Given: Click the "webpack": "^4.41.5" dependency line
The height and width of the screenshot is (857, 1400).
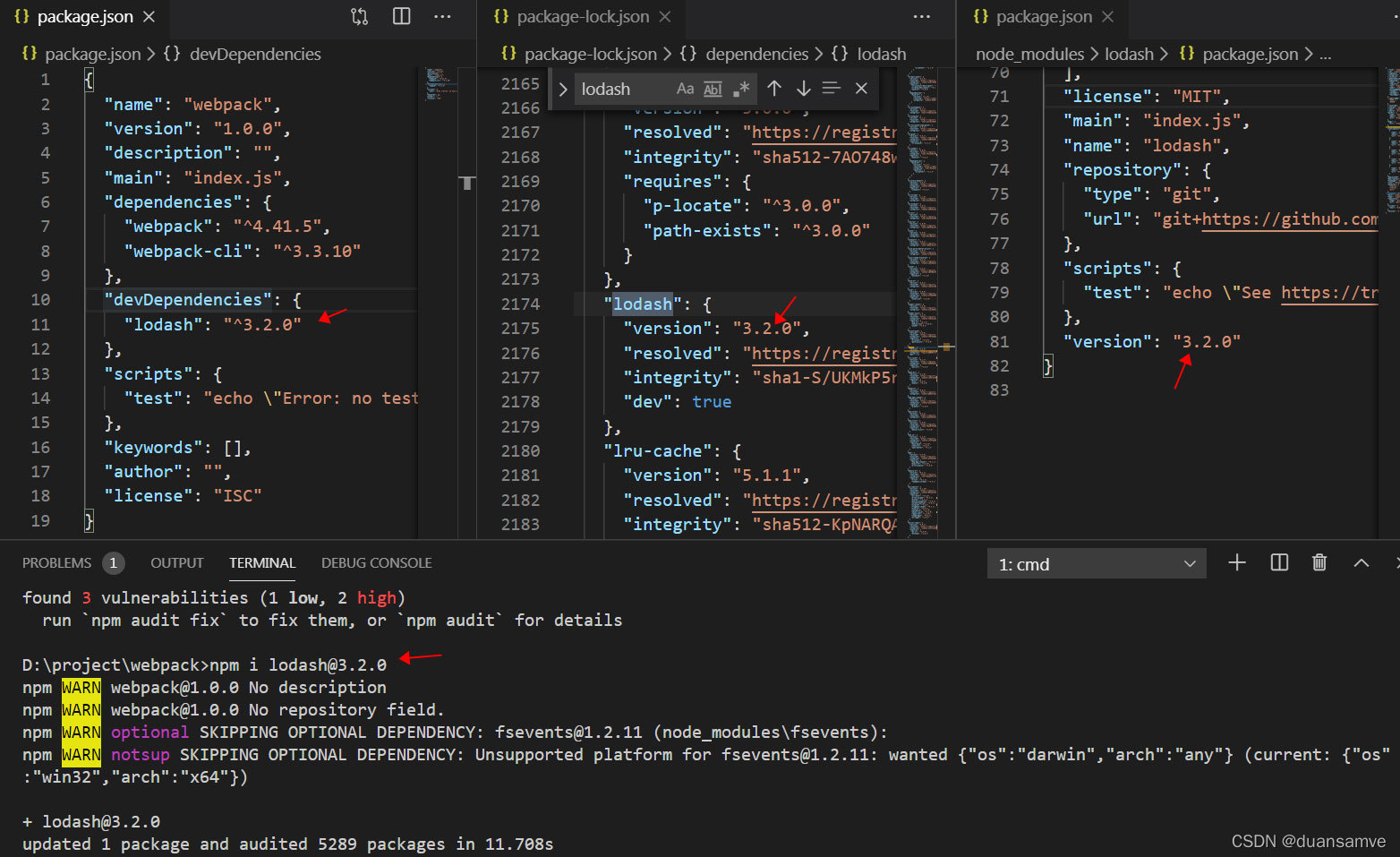Looking at the screenshot, I should coord(227,226).
